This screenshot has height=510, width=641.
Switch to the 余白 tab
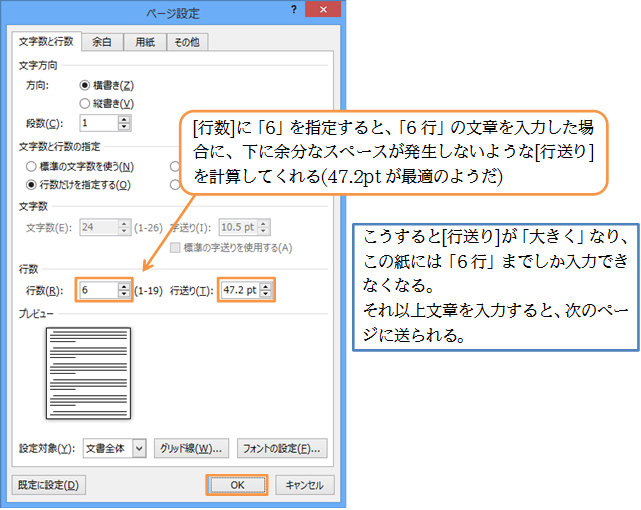click(x=101, y=42)
